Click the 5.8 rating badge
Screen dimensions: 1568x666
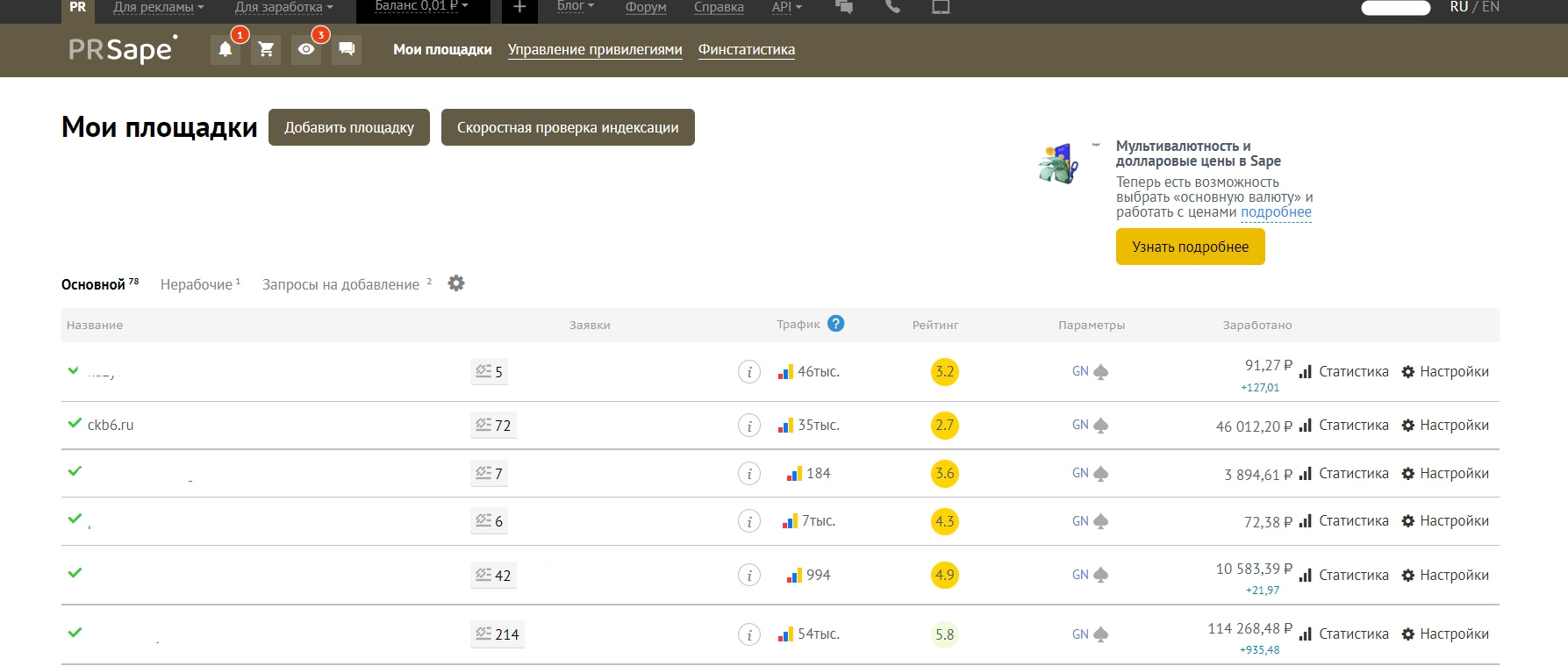945,634
